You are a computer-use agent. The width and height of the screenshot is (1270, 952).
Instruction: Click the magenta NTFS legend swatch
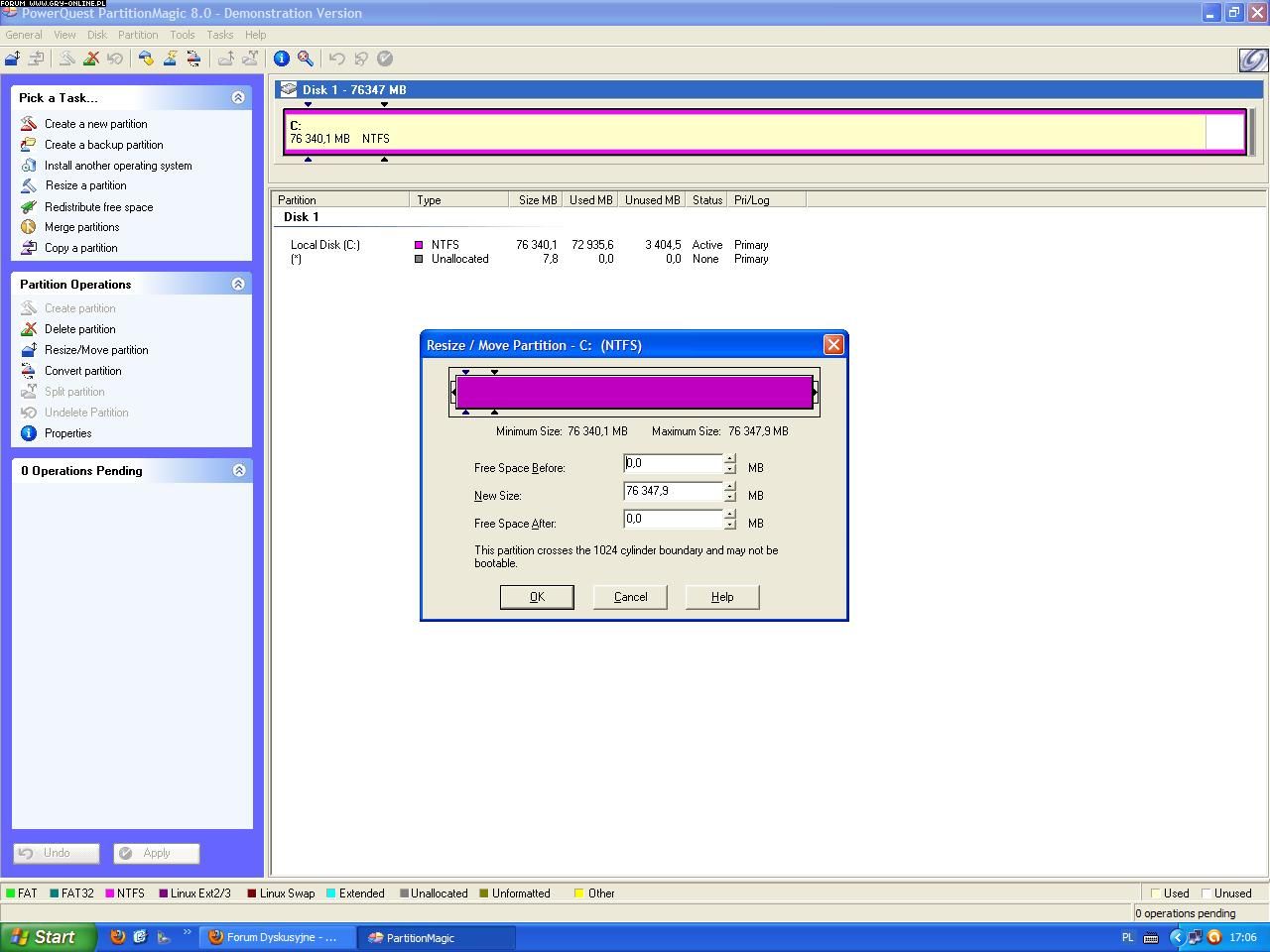coord(109,893)
